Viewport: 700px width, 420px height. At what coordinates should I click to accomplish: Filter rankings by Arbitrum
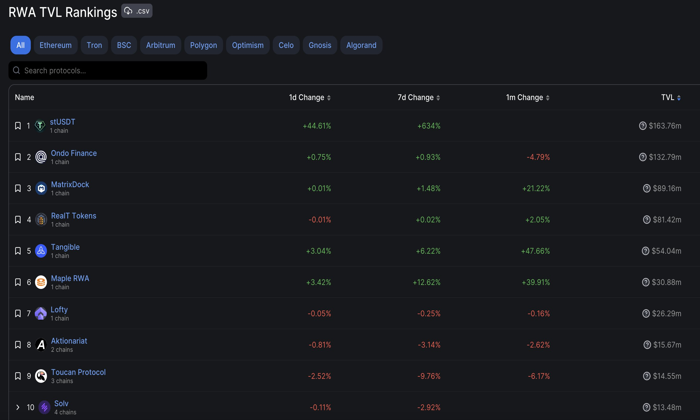coord(160,45)
